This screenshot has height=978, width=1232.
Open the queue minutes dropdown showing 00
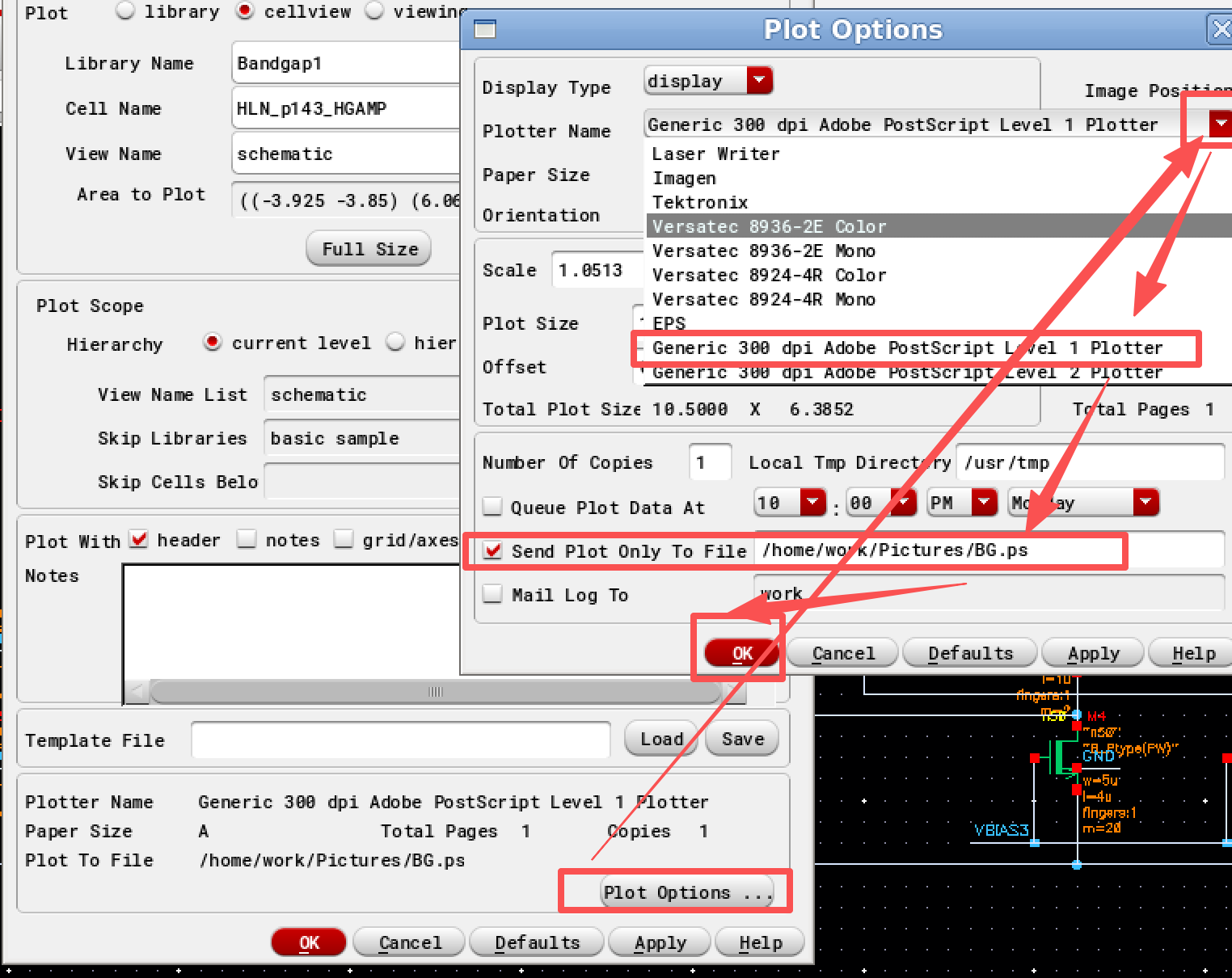click(904, 502)
